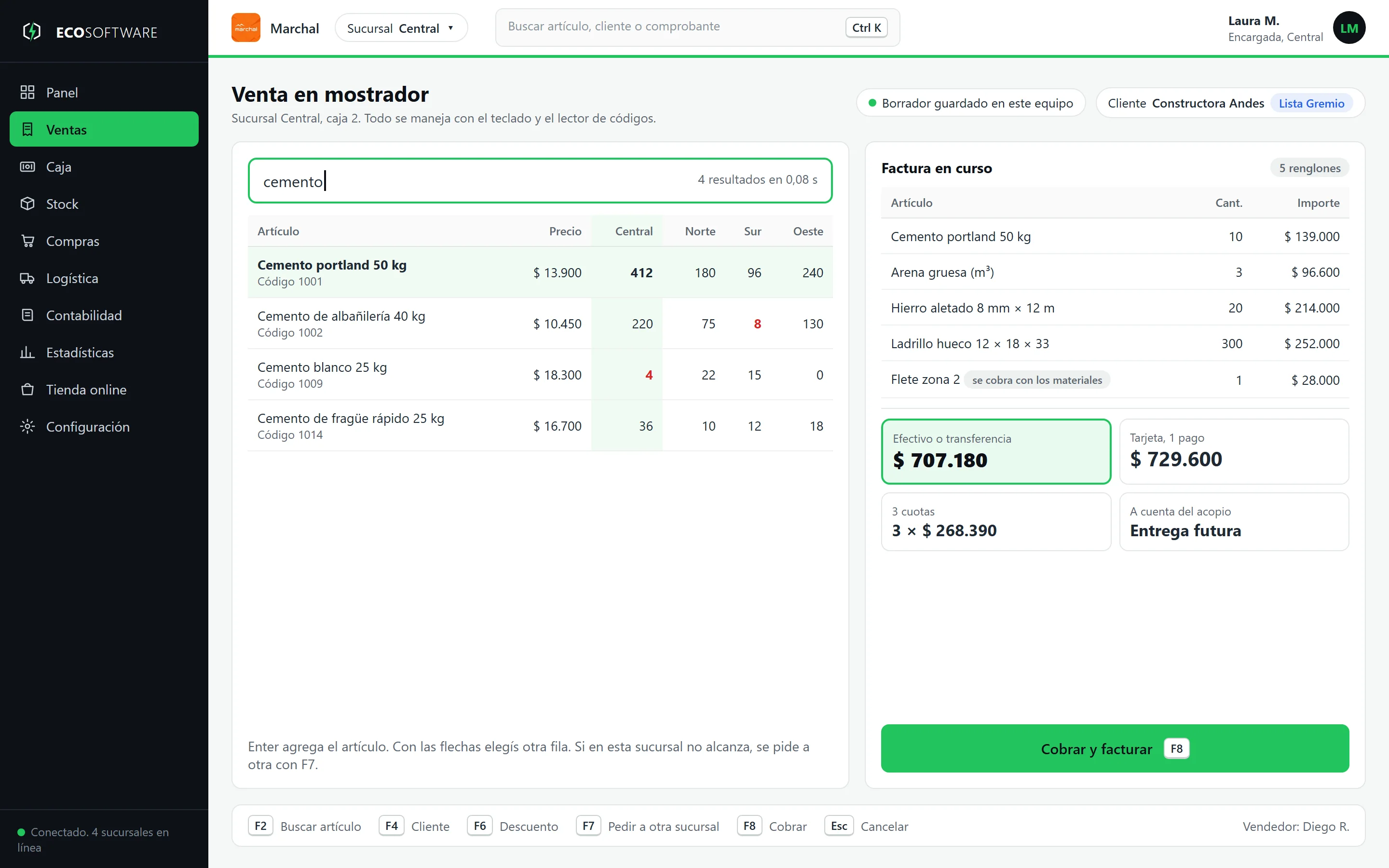Click the F7 key badge
Image resolution: width=1389 pixels, height=868 pixels.
click(x=588, y=826)
